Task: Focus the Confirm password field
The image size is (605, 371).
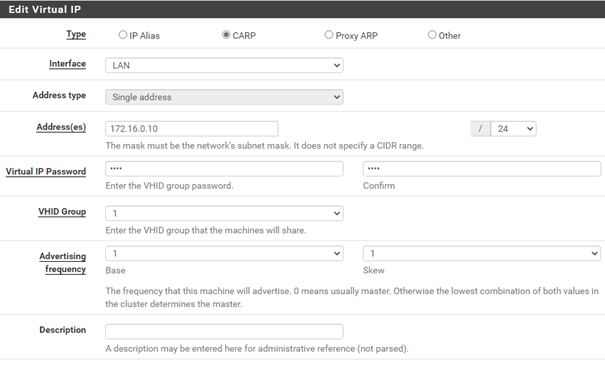Action: (482, 169)
